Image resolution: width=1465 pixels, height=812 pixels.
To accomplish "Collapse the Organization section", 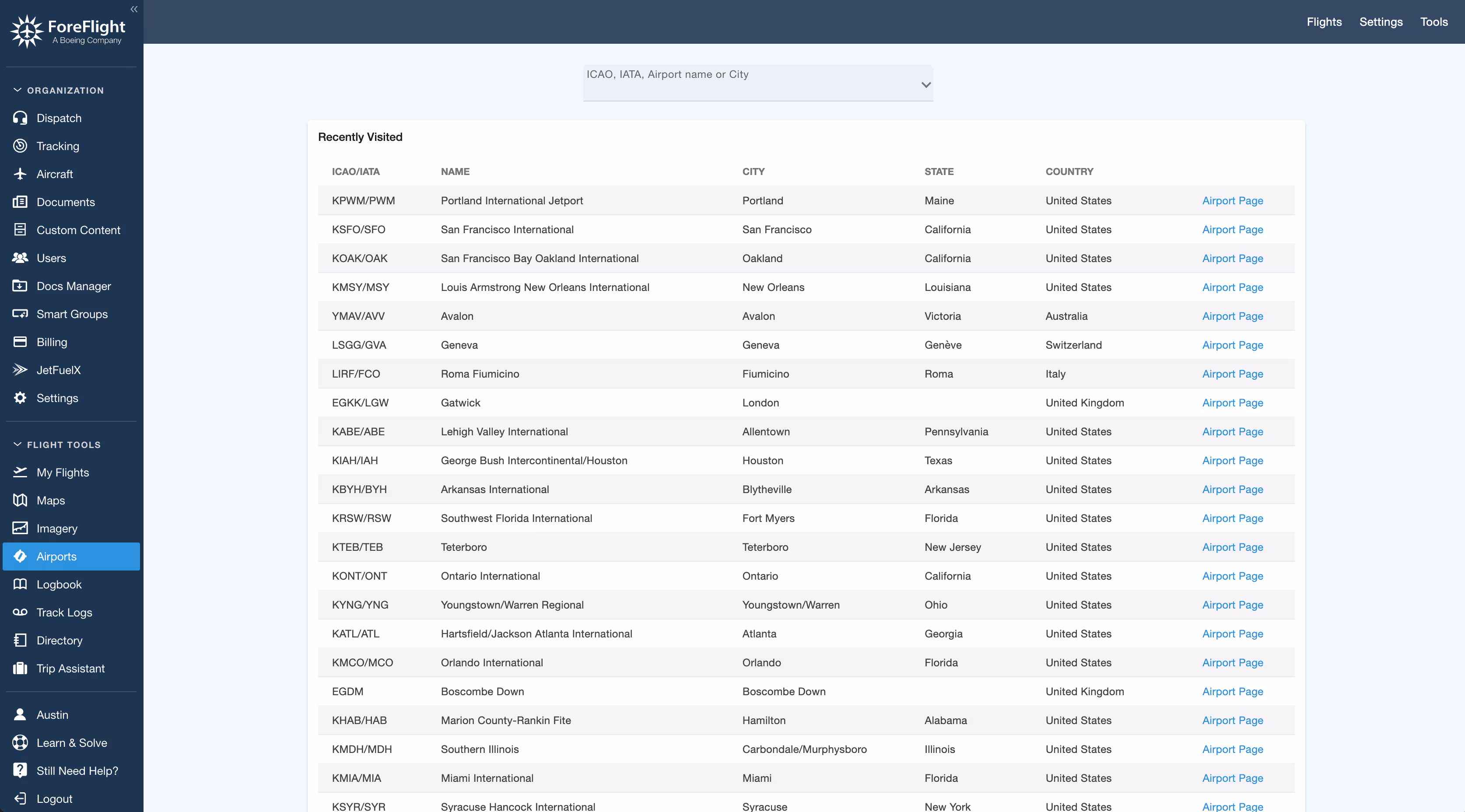I will [17, 90].
